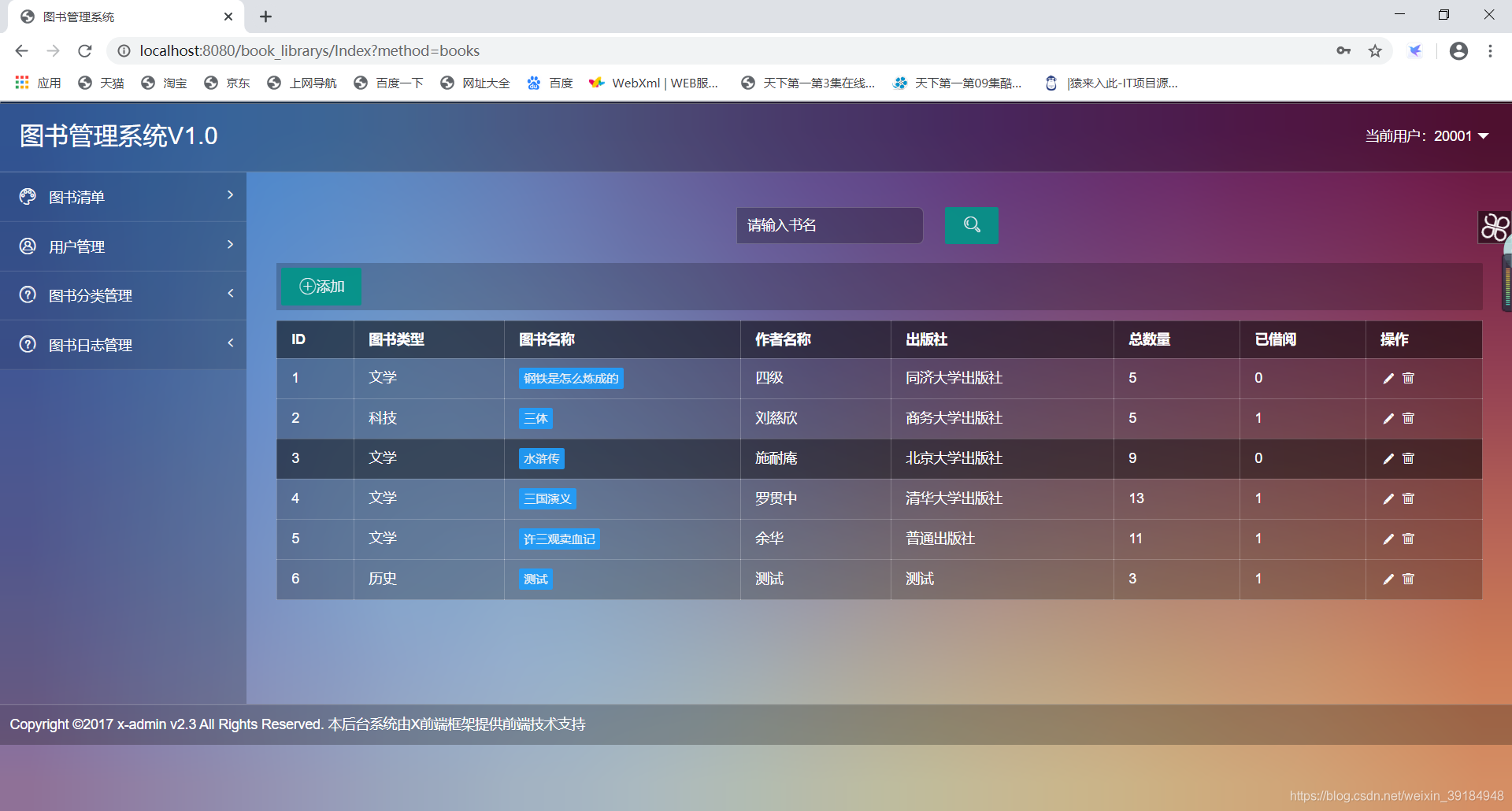Click the floating clover widget icon

point(1494,228)
